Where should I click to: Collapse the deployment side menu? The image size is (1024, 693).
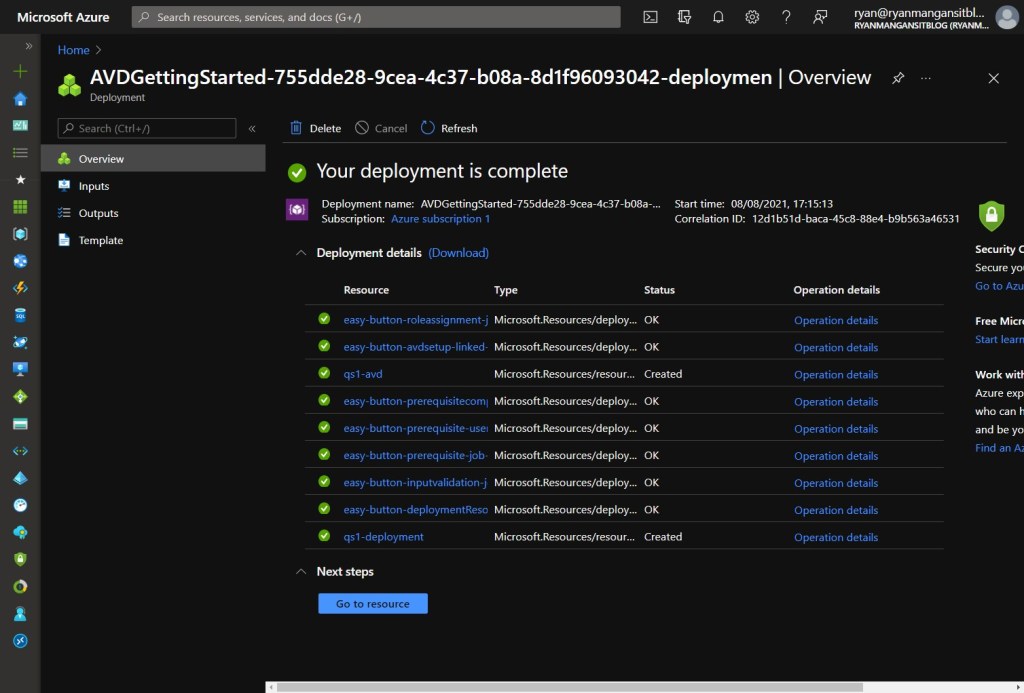point(252,129)
